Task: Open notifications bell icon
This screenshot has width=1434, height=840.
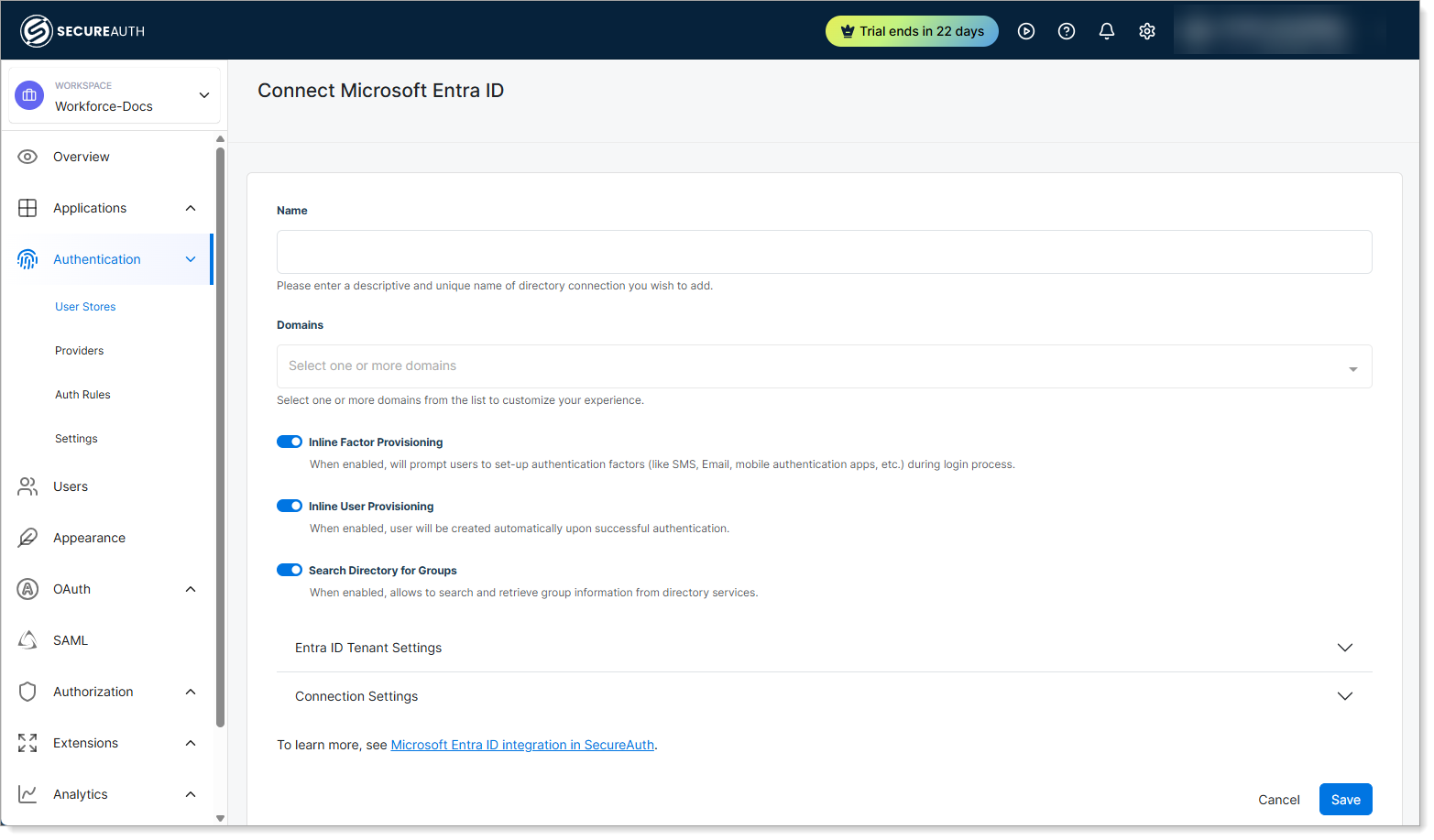Action: (1107, 31)
